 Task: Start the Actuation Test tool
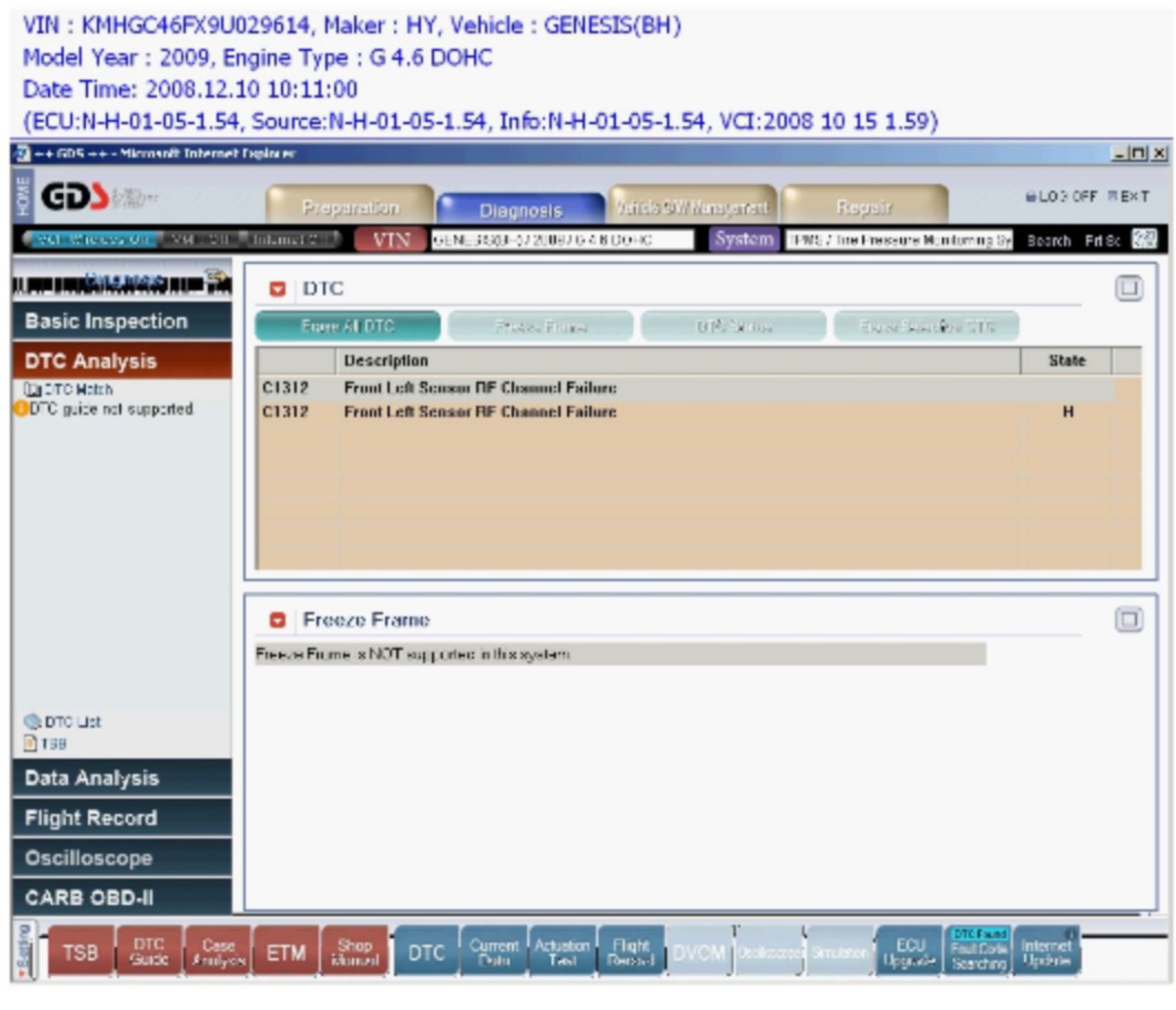click(561, 952)
